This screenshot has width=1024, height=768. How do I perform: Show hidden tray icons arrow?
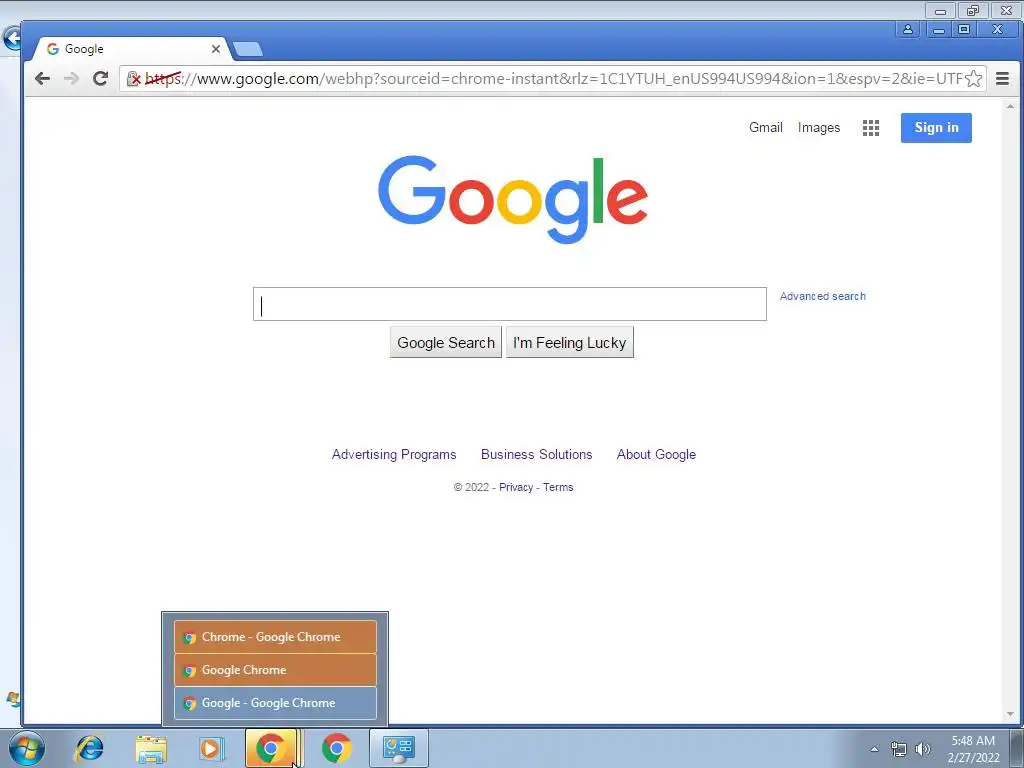click(x=874, y=749)
